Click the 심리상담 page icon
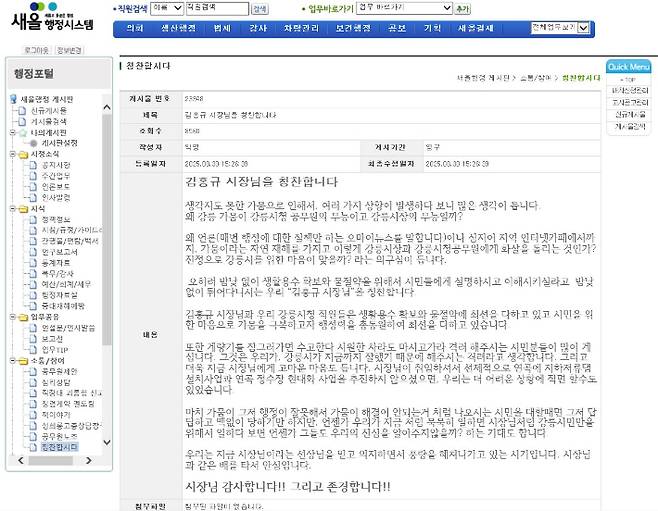Image resolution: width=658 pixels, height=511 pixels. [x=33, y=382]
